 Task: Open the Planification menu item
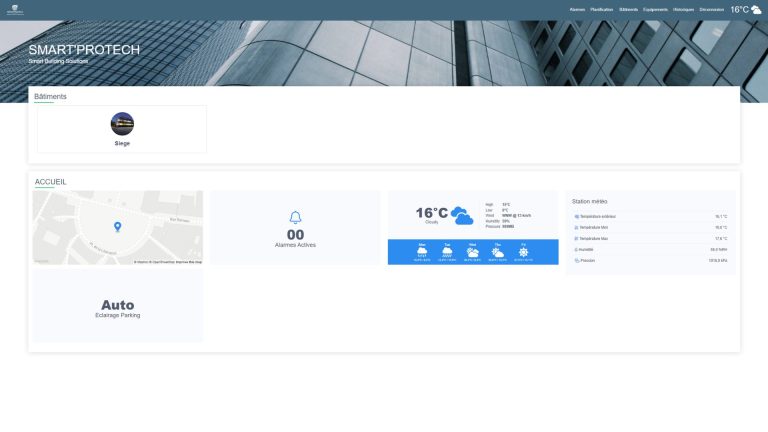(601, 10)
